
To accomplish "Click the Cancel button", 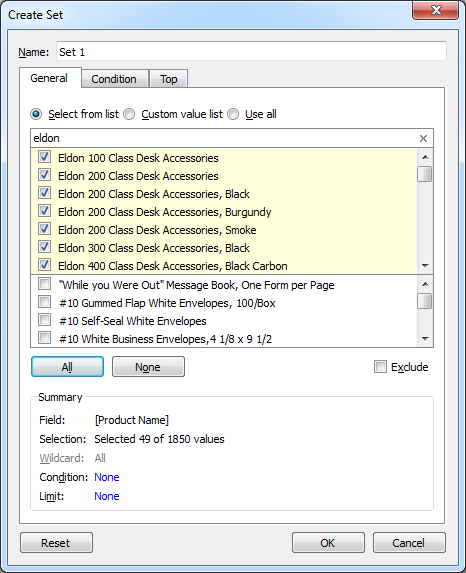I will click(x=409, y=543).
